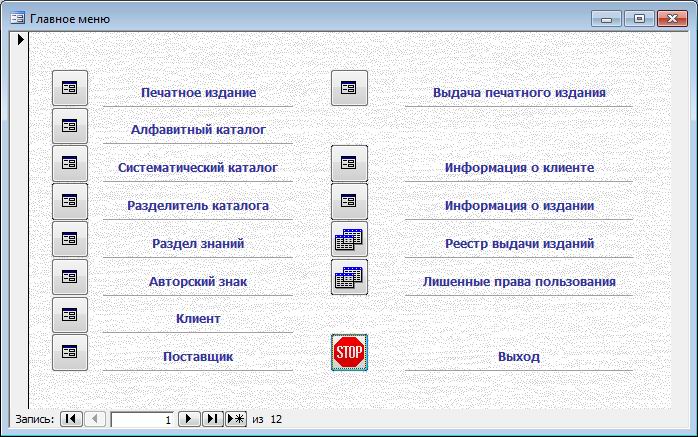Open the Информация о издании icon
698x437 pixels.
[349, 201]
